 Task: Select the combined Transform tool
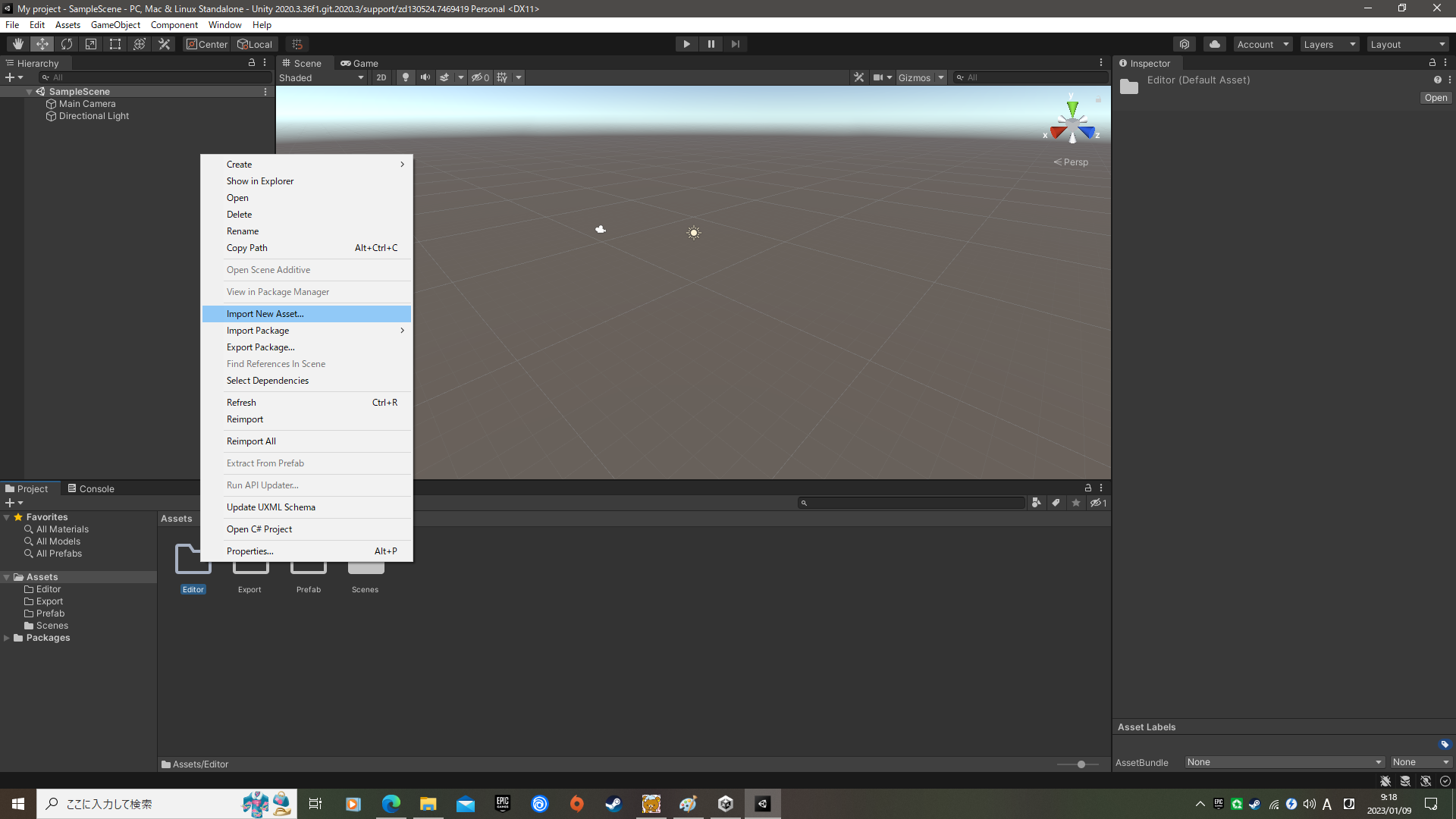tap(140, 44)
